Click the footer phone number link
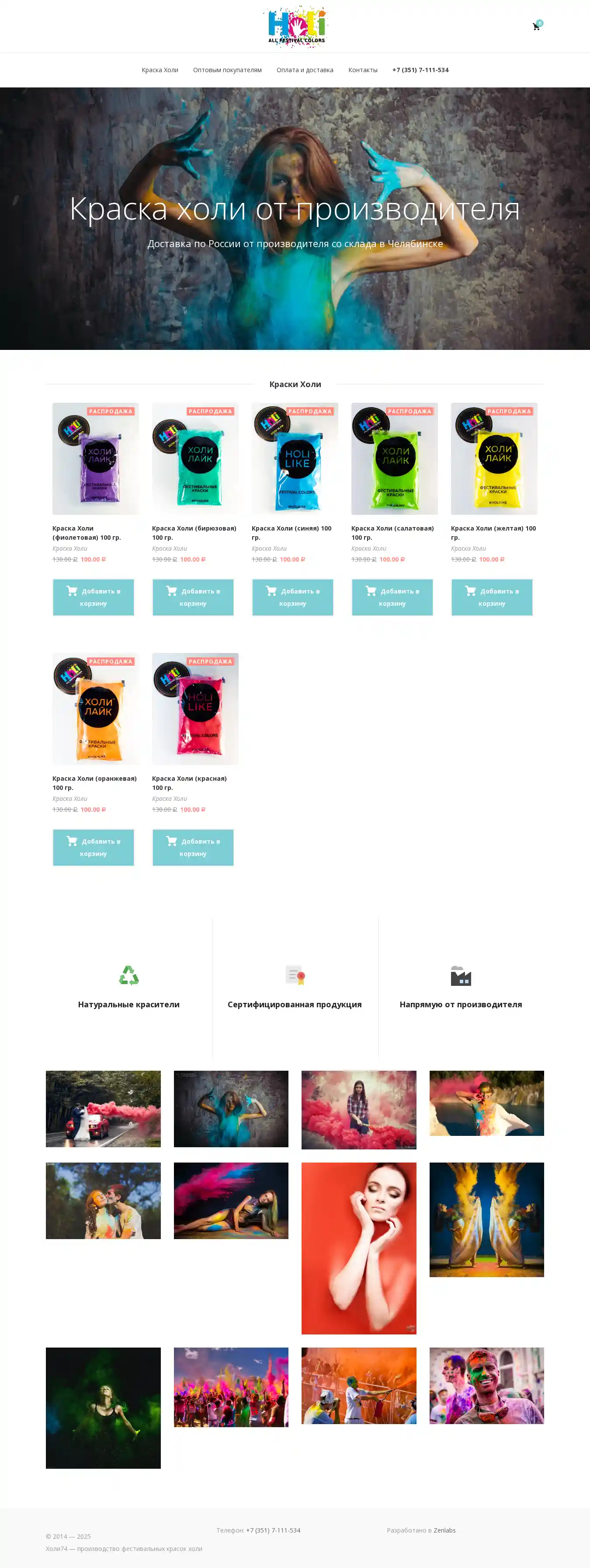This screenshot has height=1568, width=590. coord(273,1530)
